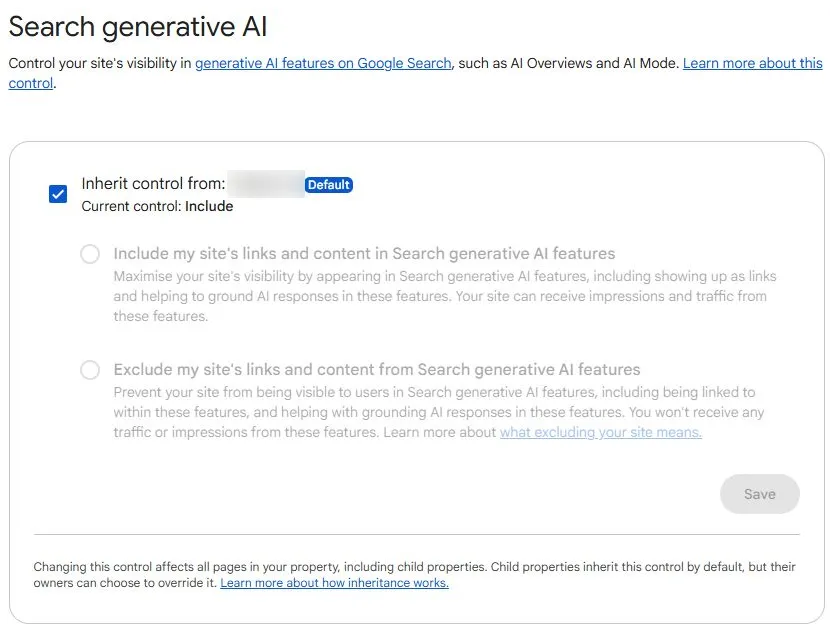Screen dimensions: 830x625
Task: Uncheck the Inherit control from checkbox
Action: point(58,194)
